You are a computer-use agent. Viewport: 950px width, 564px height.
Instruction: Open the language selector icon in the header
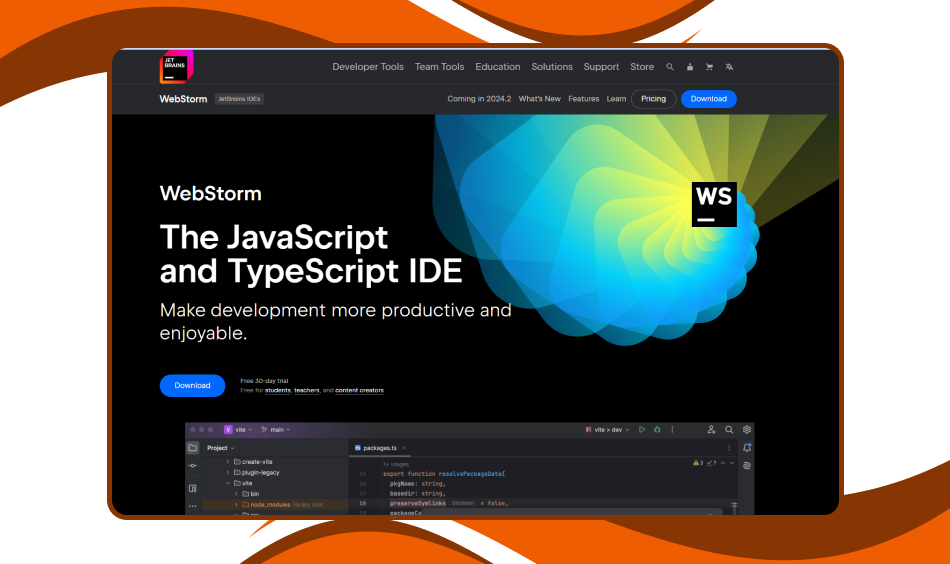point(729,67)
